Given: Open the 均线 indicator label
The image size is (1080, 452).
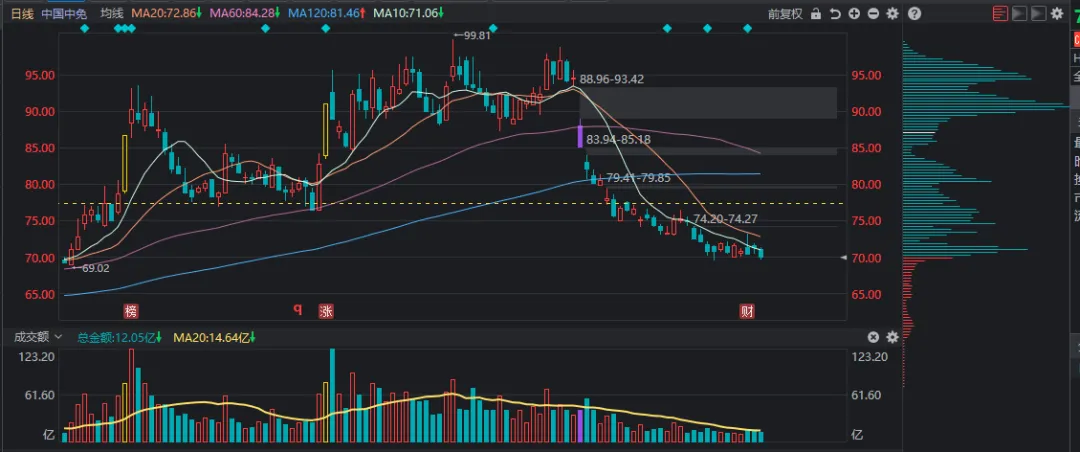Looking at the screenshot, I should 111,13.
